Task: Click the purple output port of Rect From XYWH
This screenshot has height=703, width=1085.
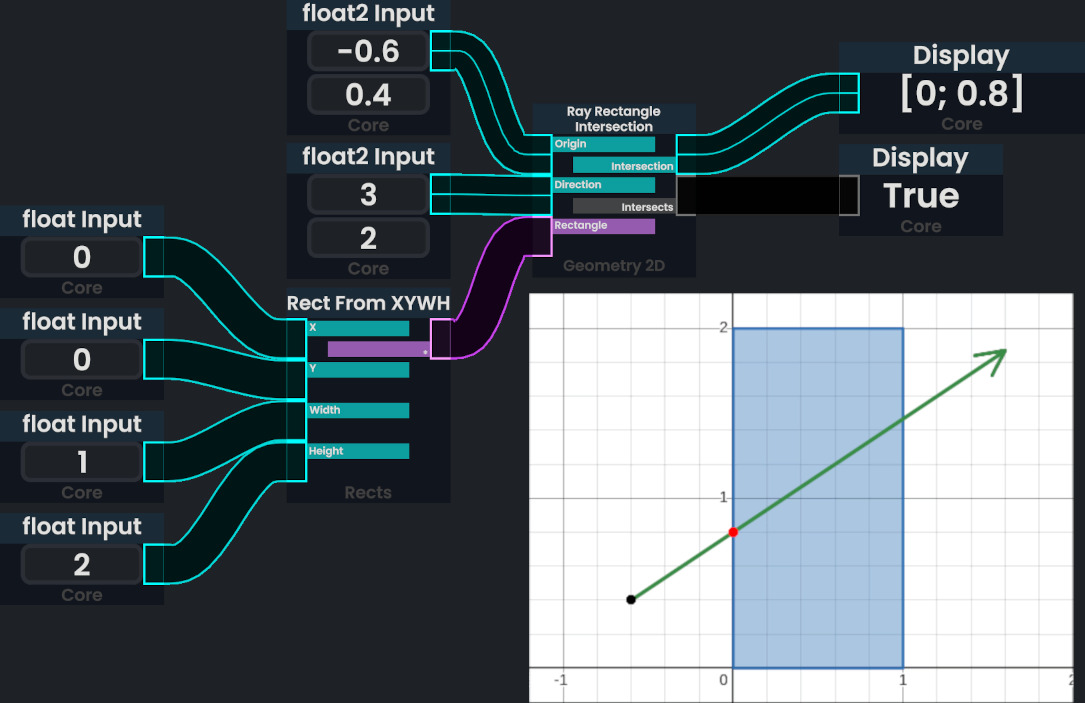Action: [x=379, y=350]
